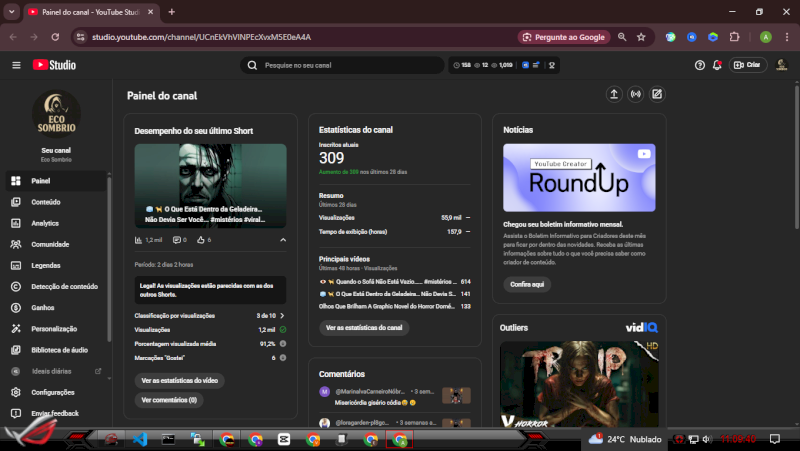Open the Criar dropdown button
The height and width of the screenshot is (451, 800).
747,65
